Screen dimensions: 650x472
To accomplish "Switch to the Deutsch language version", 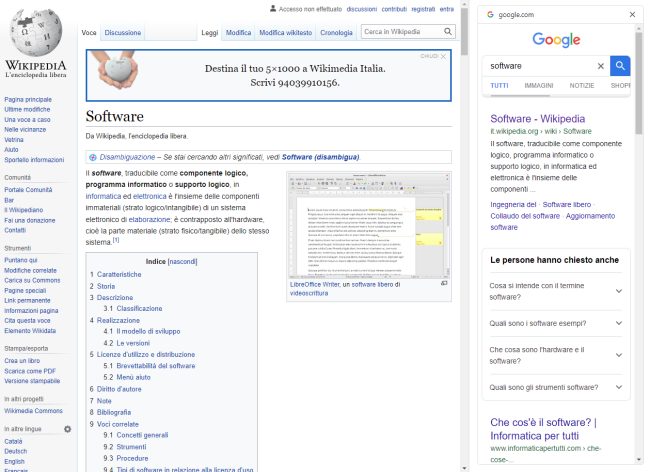I will click(15, 451).
